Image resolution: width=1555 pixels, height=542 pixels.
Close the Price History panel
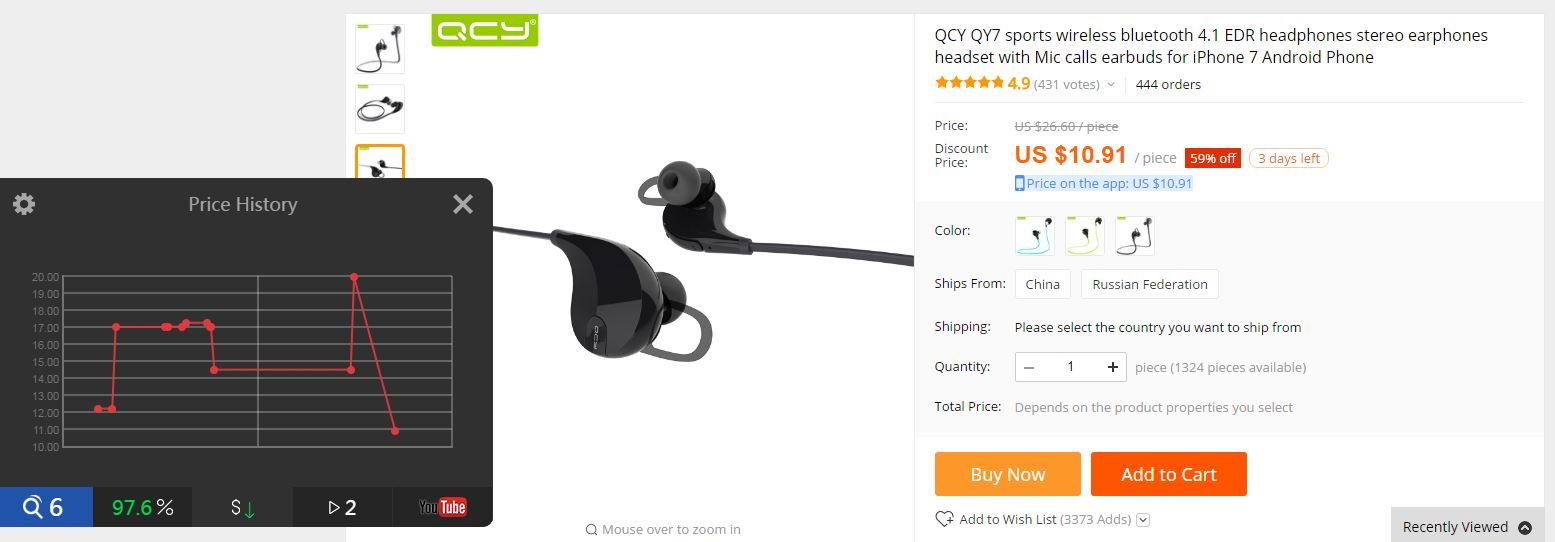[x=462, y=204]
